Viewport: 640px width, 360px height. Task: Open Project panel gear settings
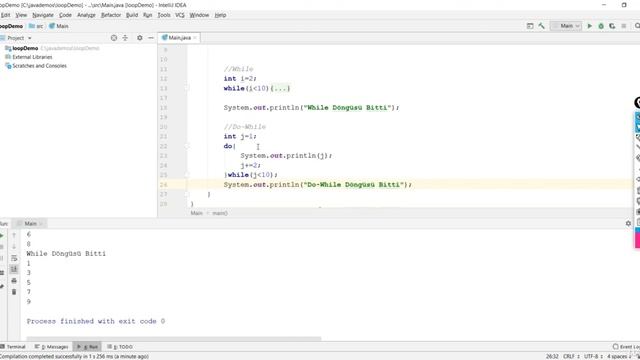(x=140, y=38)
